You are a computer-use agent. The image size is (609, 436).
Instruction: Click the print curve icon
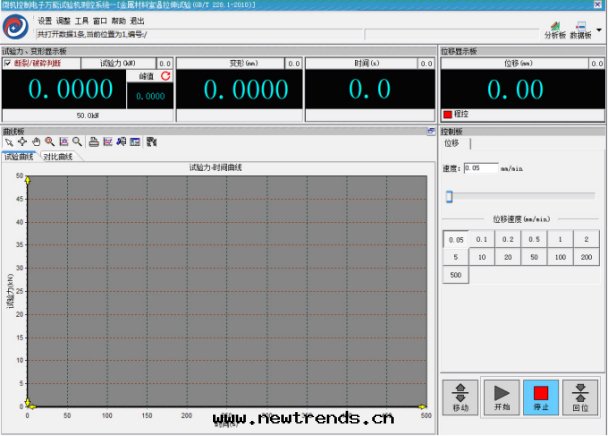pyautogui.click(x=93, y=142)
